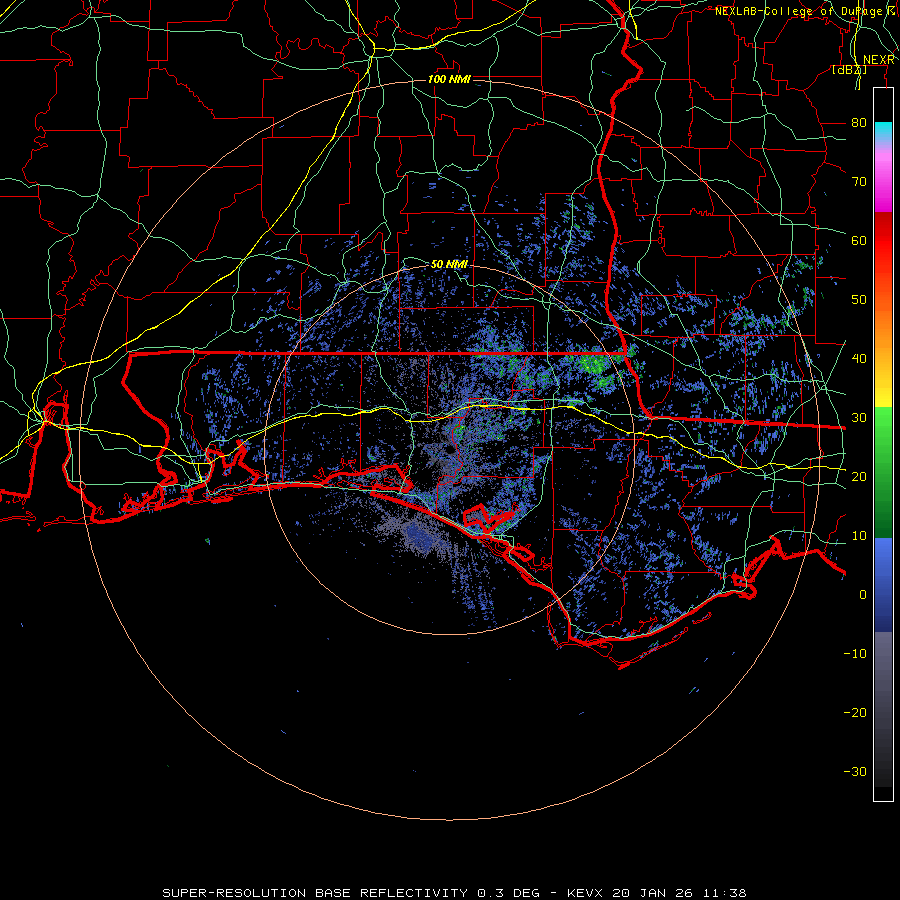Click the 30 value on the dBZ scale
The image size is (900, 900).
click(x=859, y=417)
